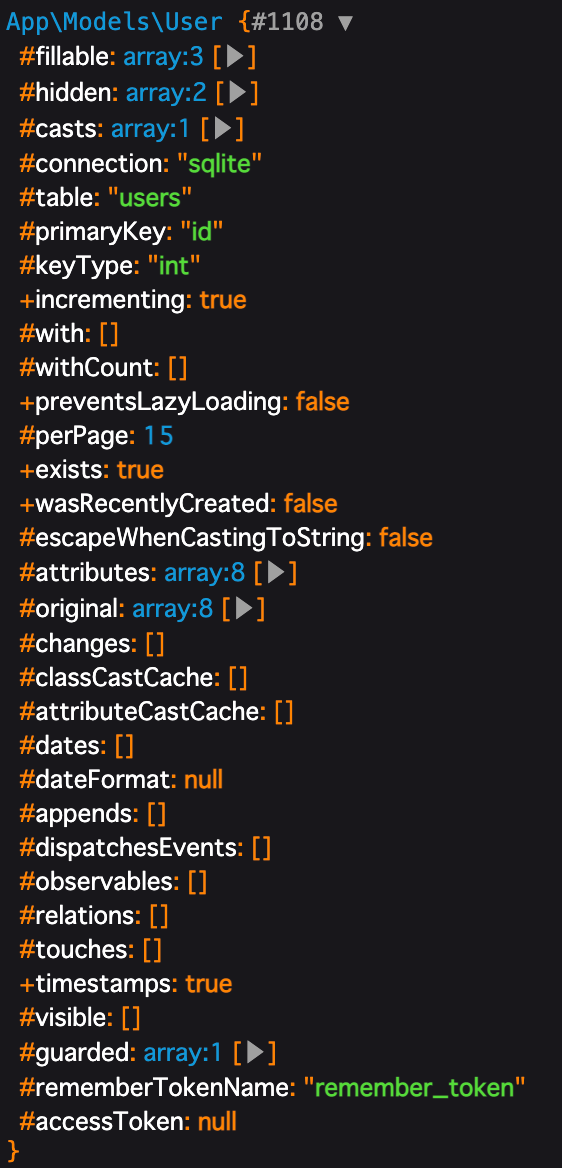Expand the #casts array triangle
The width and height of the screenshot is (562, 1168).
[223, 130]
